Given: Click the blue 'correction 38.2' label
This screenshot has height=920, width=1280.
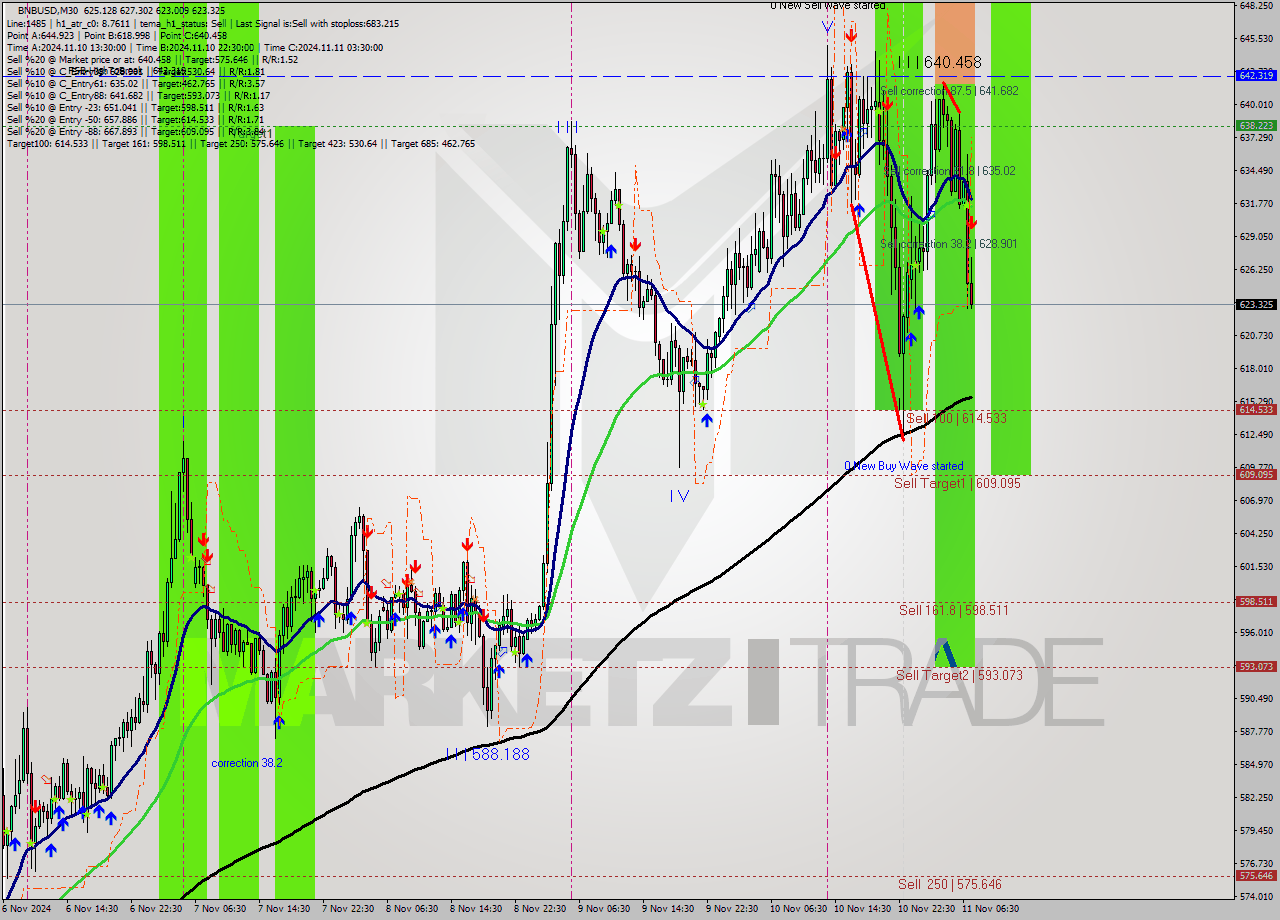Looking at the screenshot, I should [247, 763].
